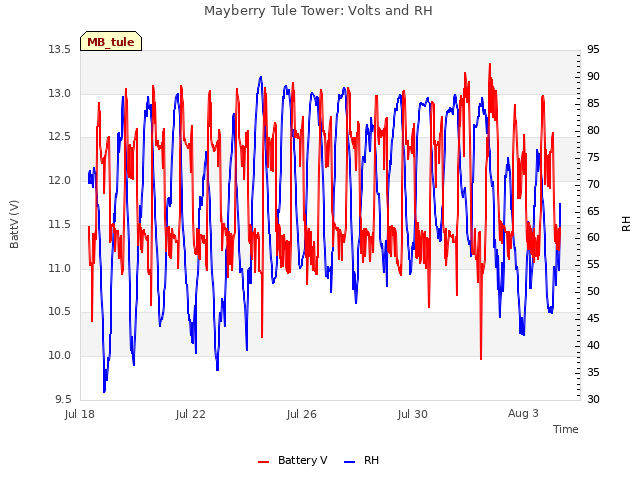Click the 85 right axis tick label
The width and height of the screenshot is (640, 480).
593,104
